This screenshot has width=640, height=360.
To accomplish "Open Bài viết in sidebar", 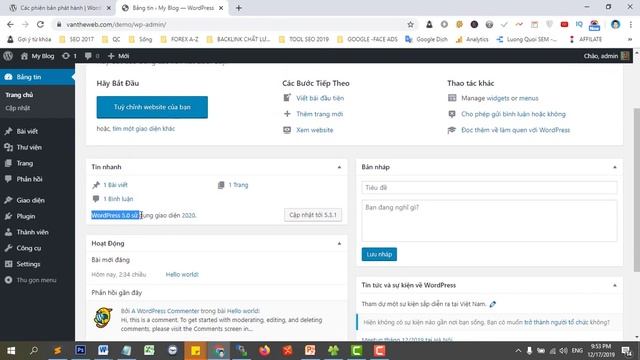I will click(37, 131).
